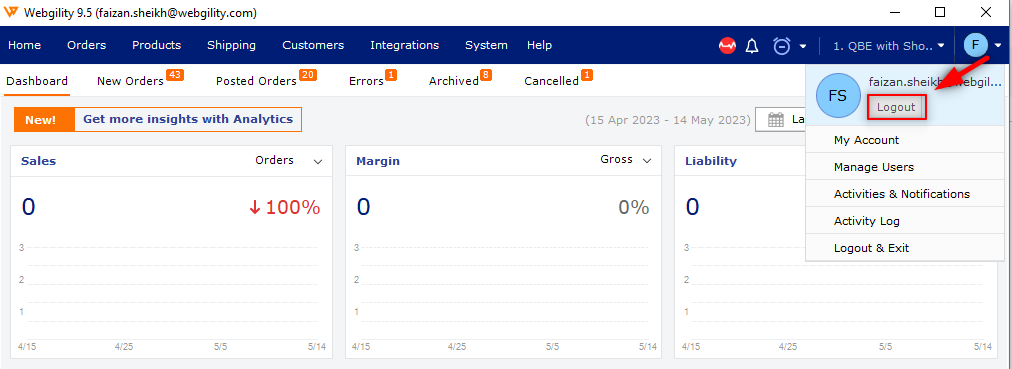1012x369 pixels.
Task: Click the Archived '8' count badge
Action: pyautogui.click(x=486, y=75)
